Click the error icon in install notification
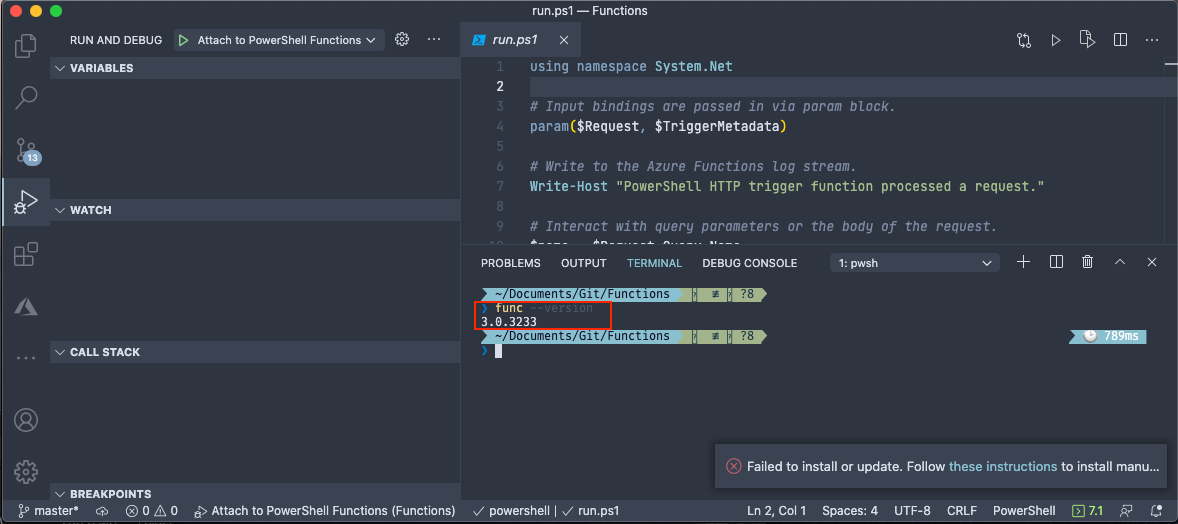 (x=733, y=466)
